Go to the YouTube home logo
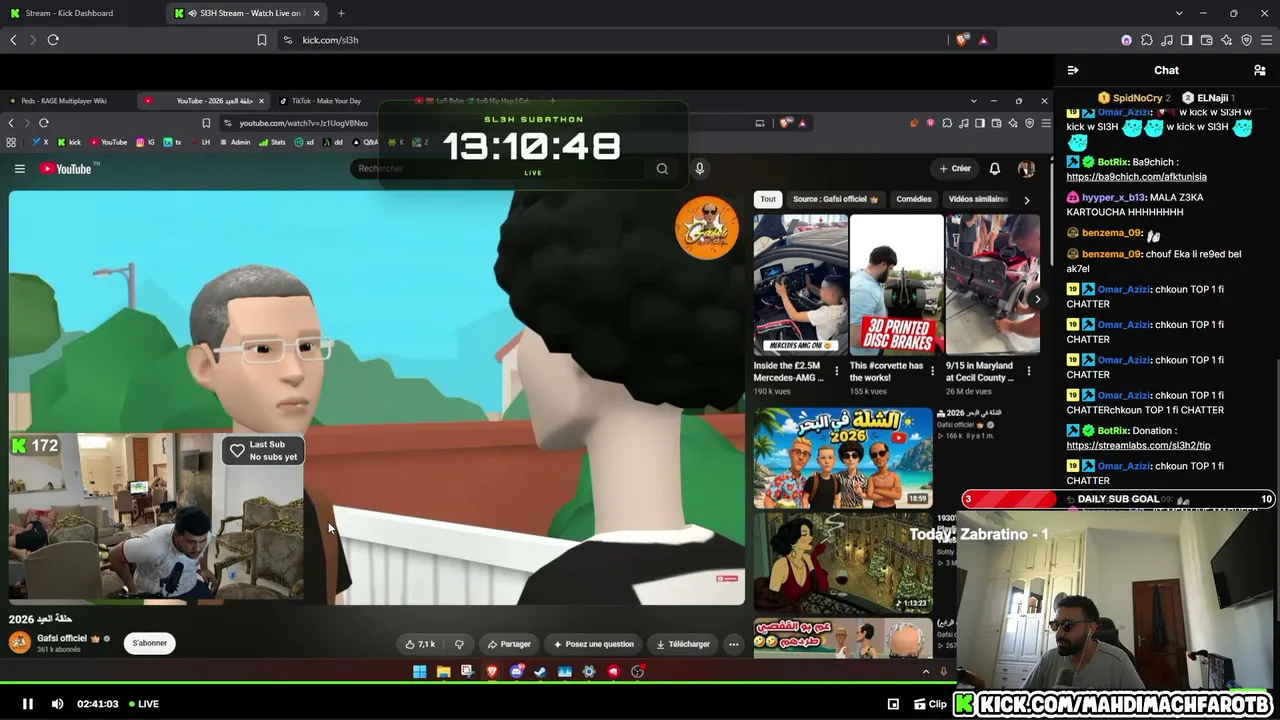The image size is (1280, 720). point(67,169)
